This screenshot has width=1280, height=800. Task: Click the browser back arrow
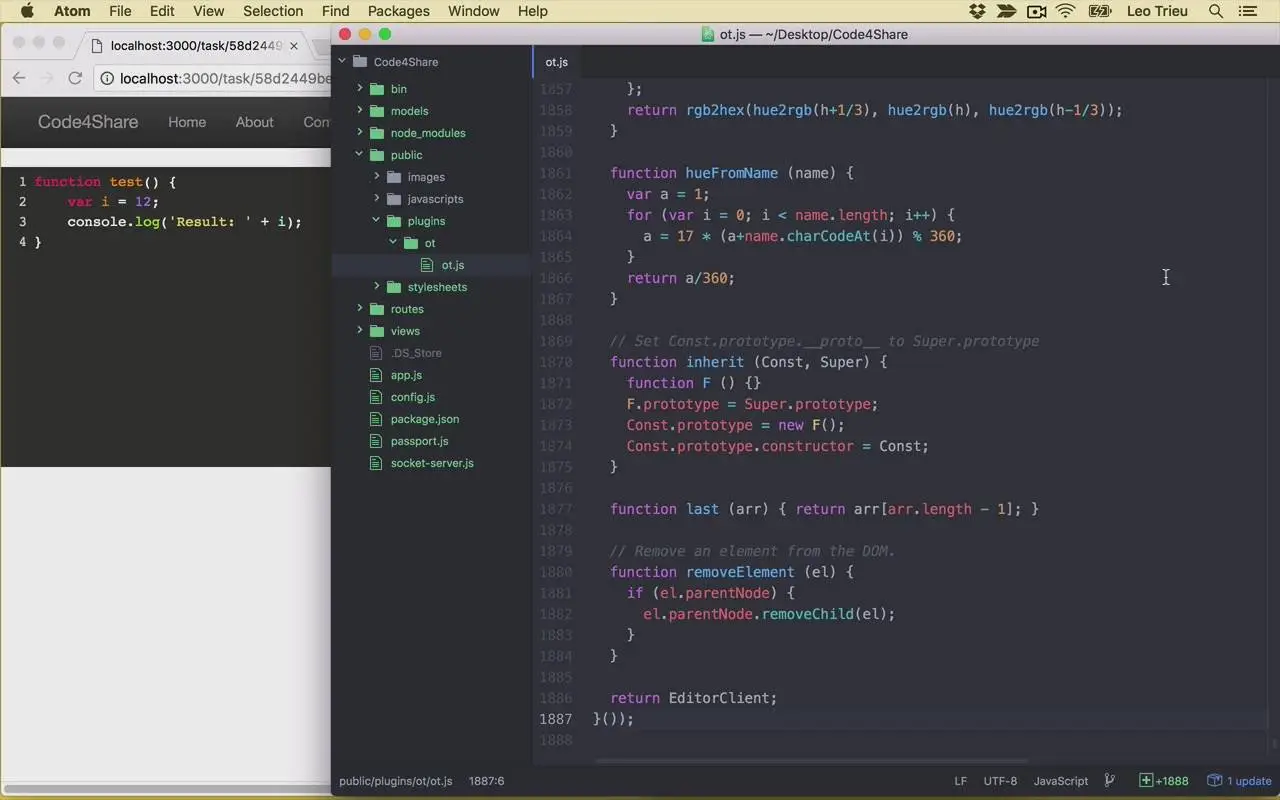coord(19,78)
